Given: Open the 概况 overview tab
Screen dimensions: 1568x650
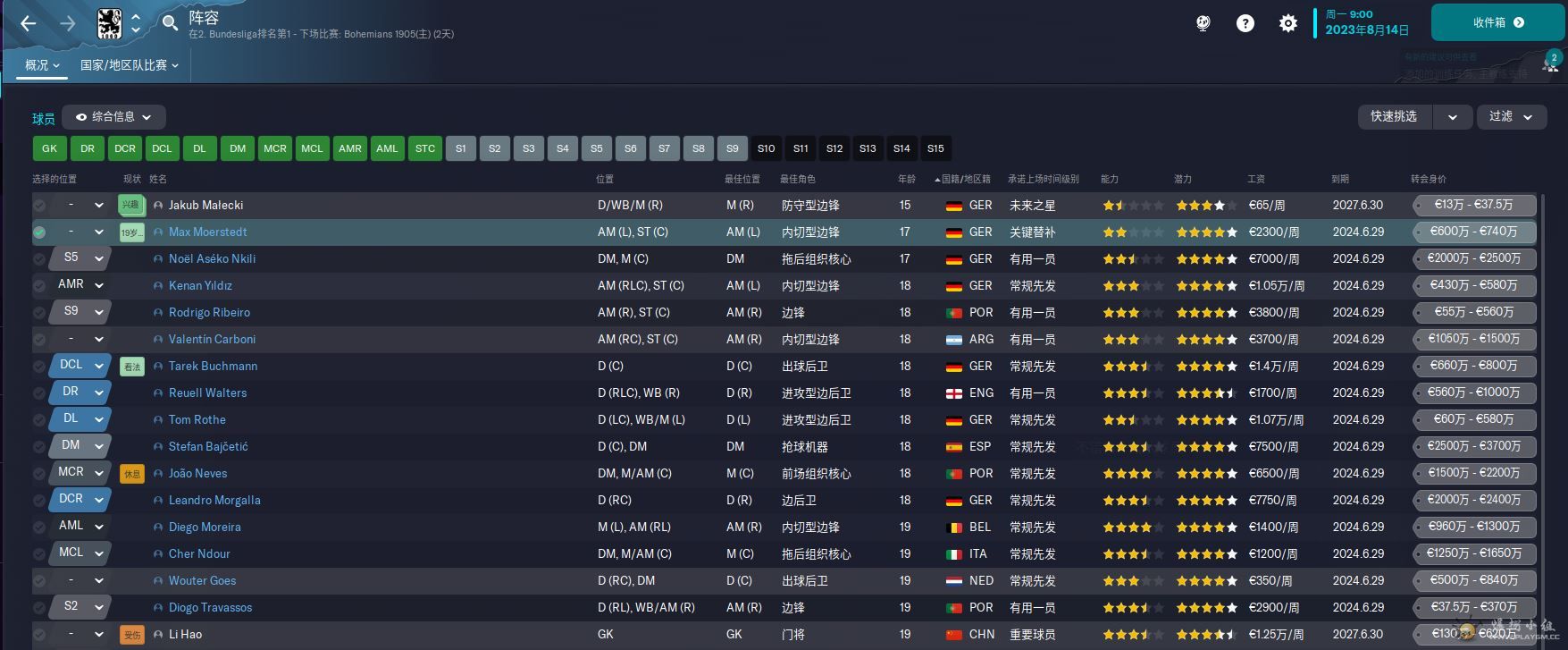Looking at the screenshot, I should point(42,65).
